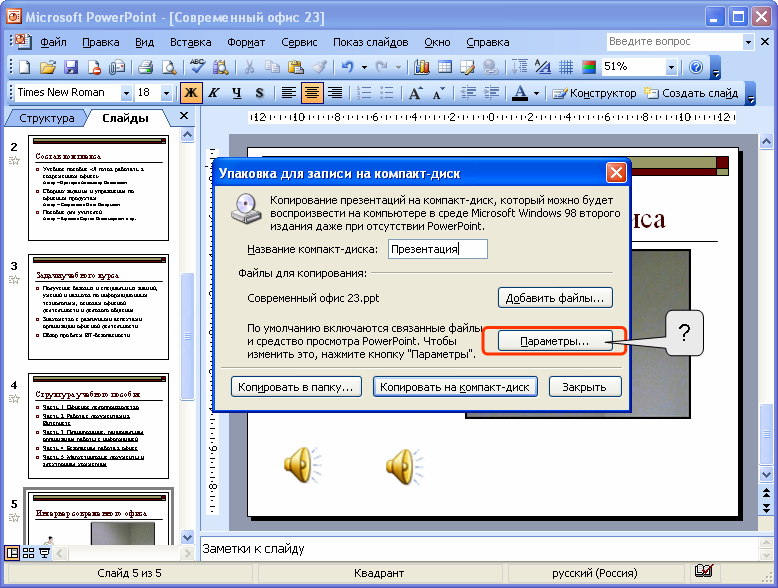
Task: Switch to the Структура tab
Action: pos(47,118)
